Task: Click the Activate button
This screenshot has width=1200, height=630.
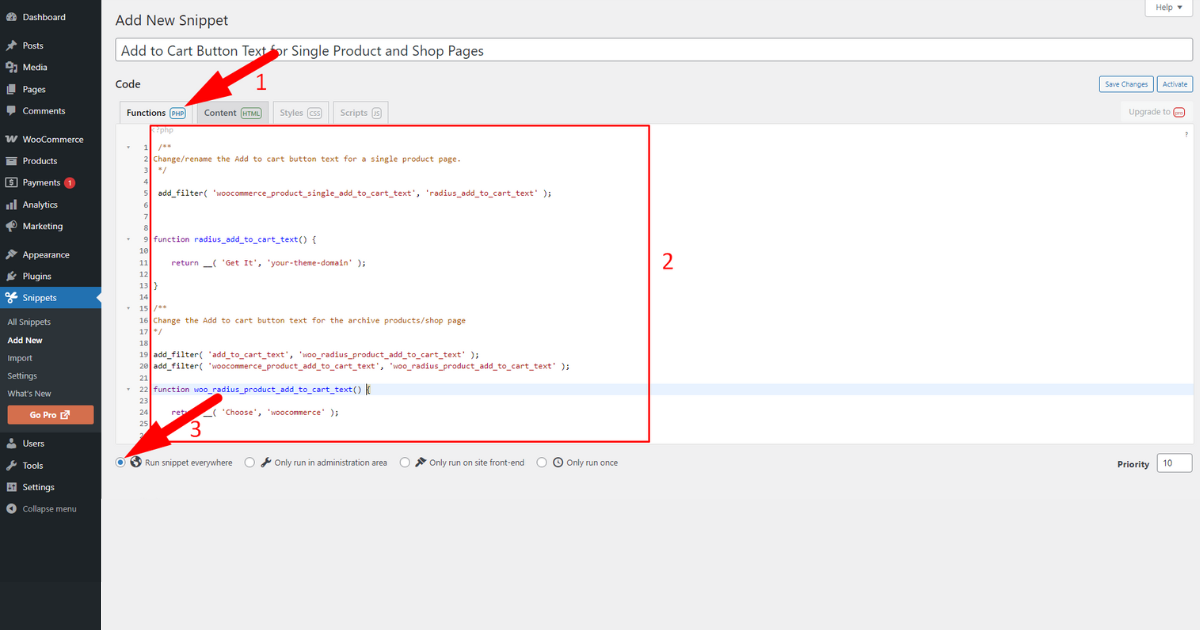Action: tap(1175, 85)
